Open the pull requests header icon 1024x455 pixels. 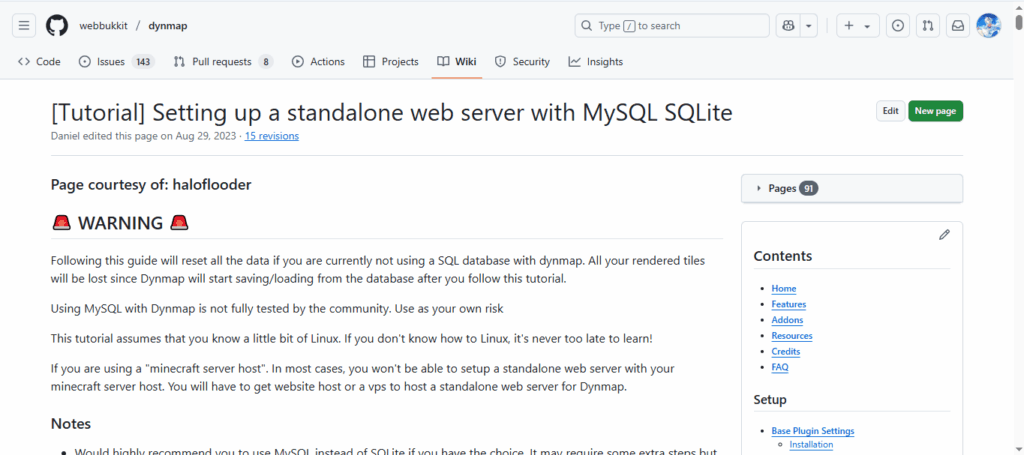928,25
